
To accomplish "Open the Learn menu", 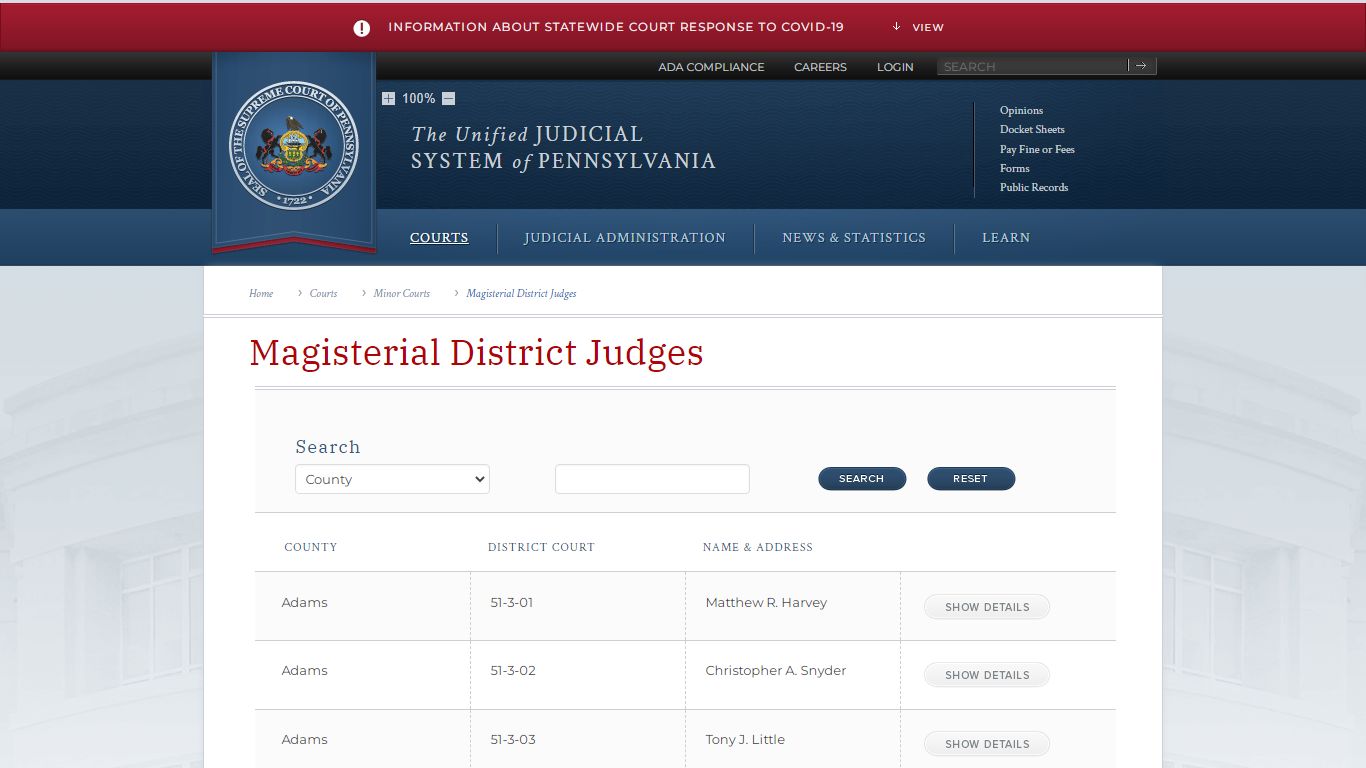I will 1006,238.
